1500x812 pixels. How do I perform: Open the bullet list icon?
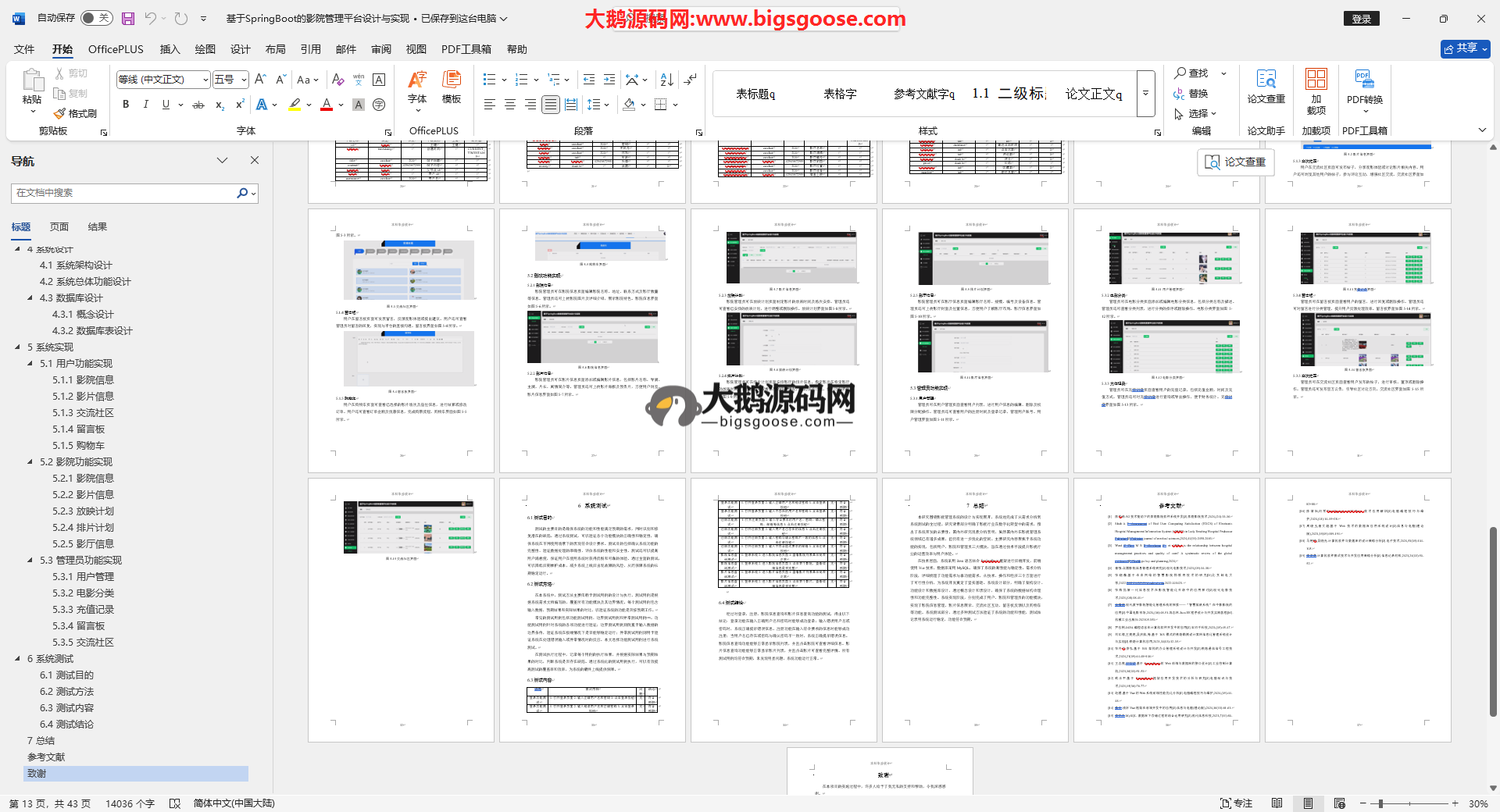coord(490,80)
